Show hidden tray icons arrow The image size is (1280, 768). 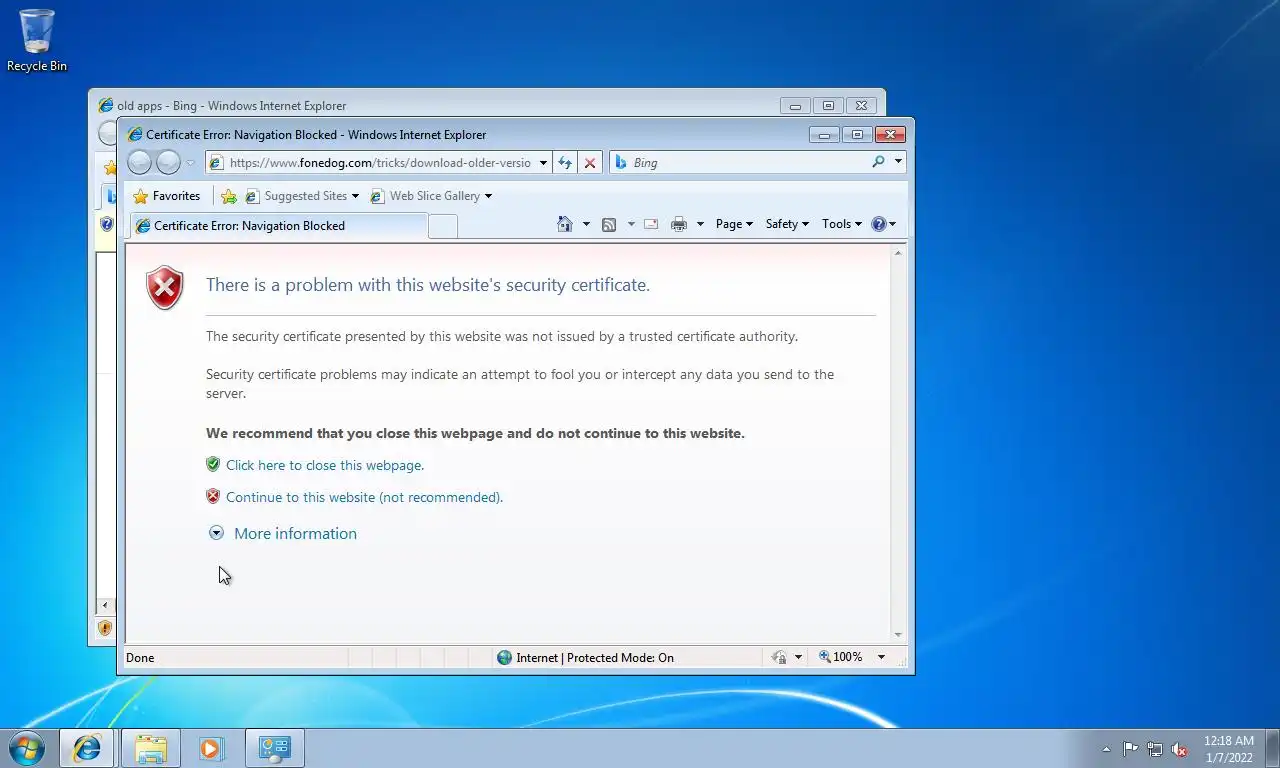coord(1106,749)
